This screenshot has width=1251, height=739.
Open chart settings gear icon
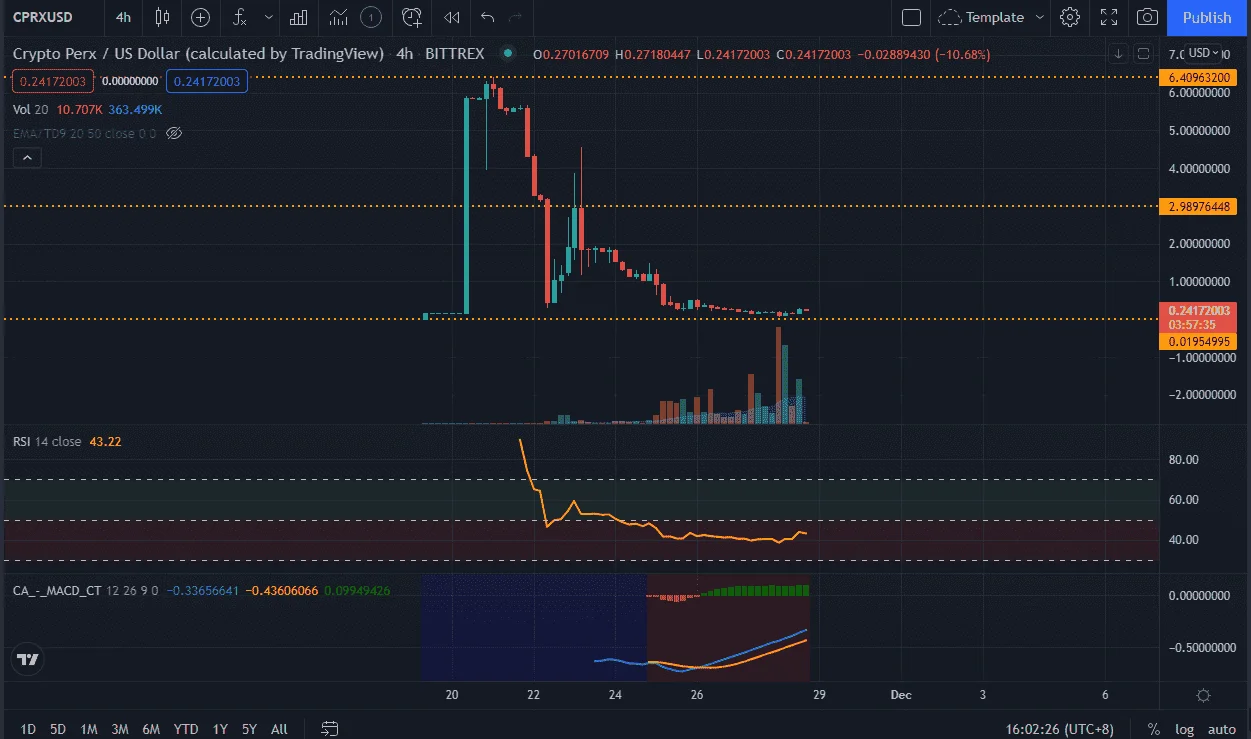[1070, 17]
